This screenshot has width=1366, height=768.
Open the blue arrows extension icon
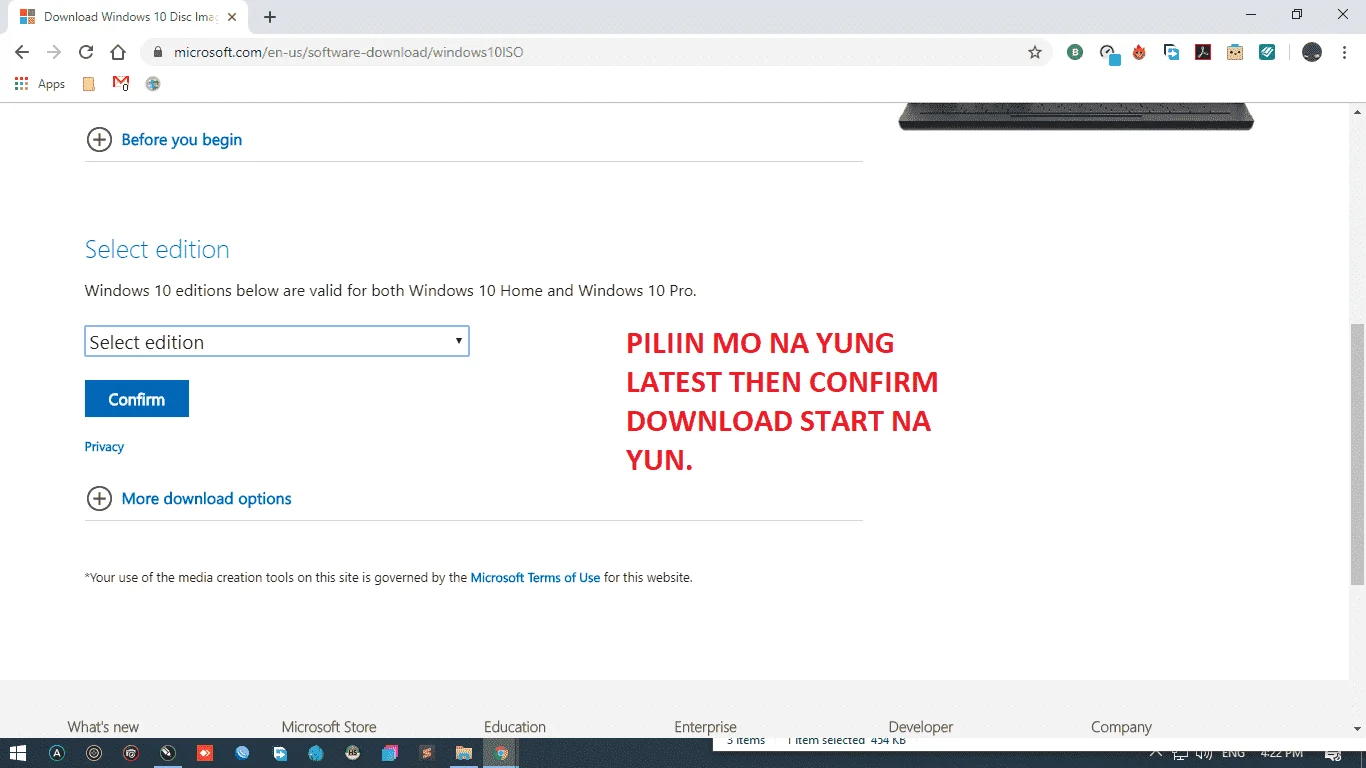coord(1172,52)
